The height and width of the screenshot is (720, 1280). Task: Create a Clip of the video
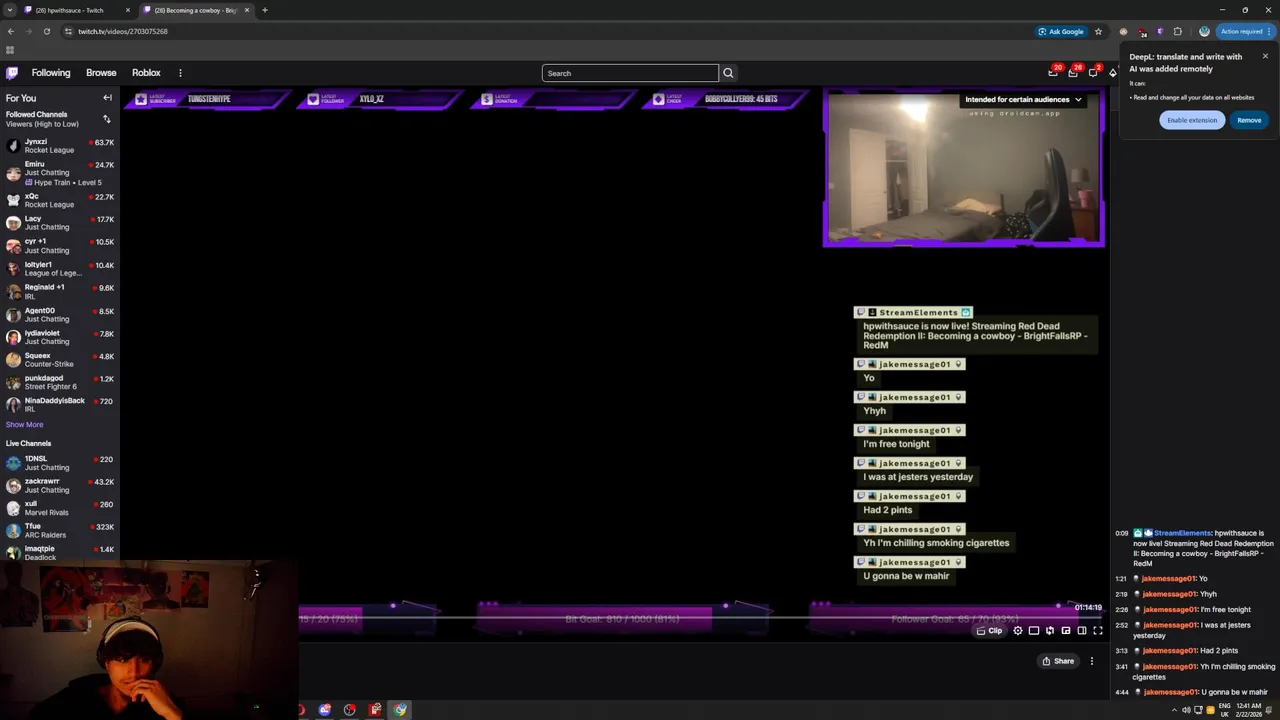coord(990,631)
